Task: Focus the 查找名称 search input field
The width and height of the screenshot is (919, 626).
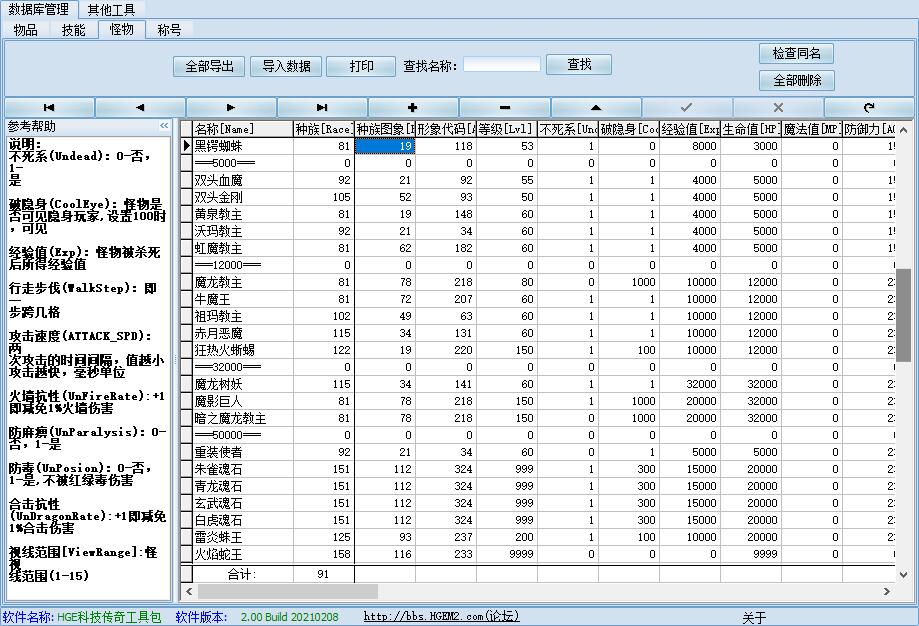Action: pyautogui.click(x=501, y=65)
